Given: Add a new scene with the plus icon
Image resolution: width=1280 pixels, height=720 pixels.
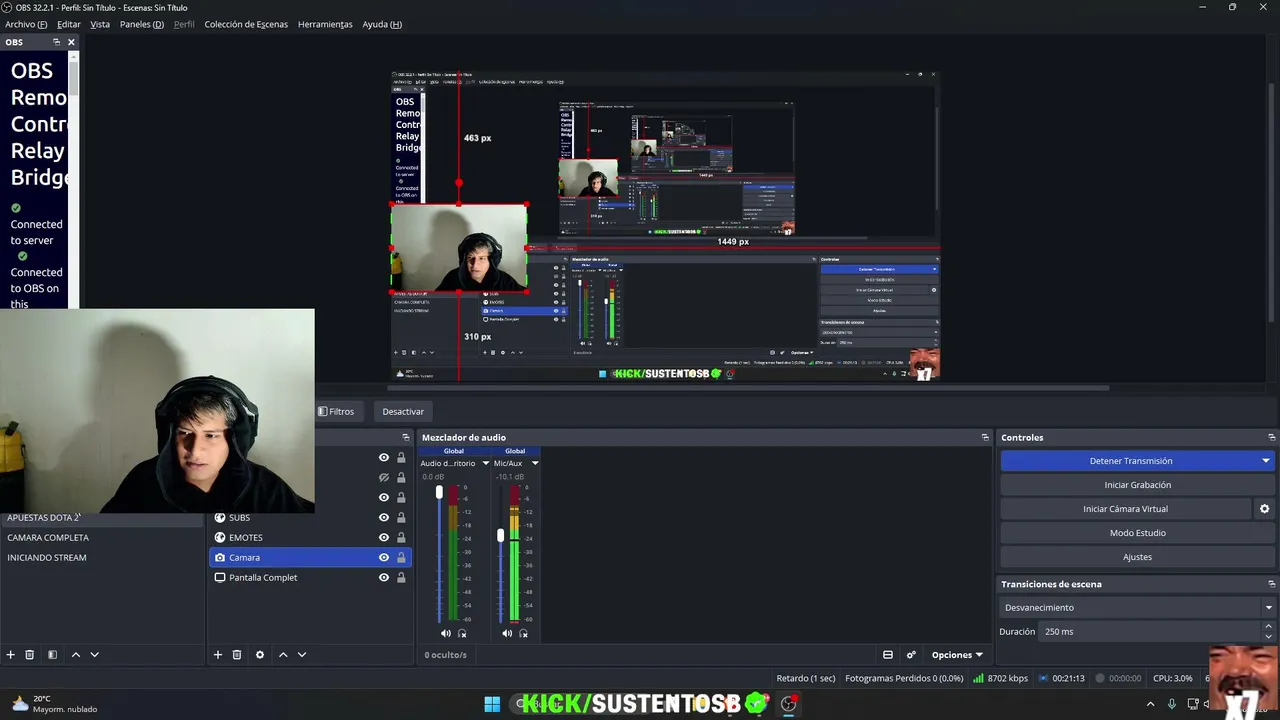Looking at the screenshot, I should click(11, 655).
